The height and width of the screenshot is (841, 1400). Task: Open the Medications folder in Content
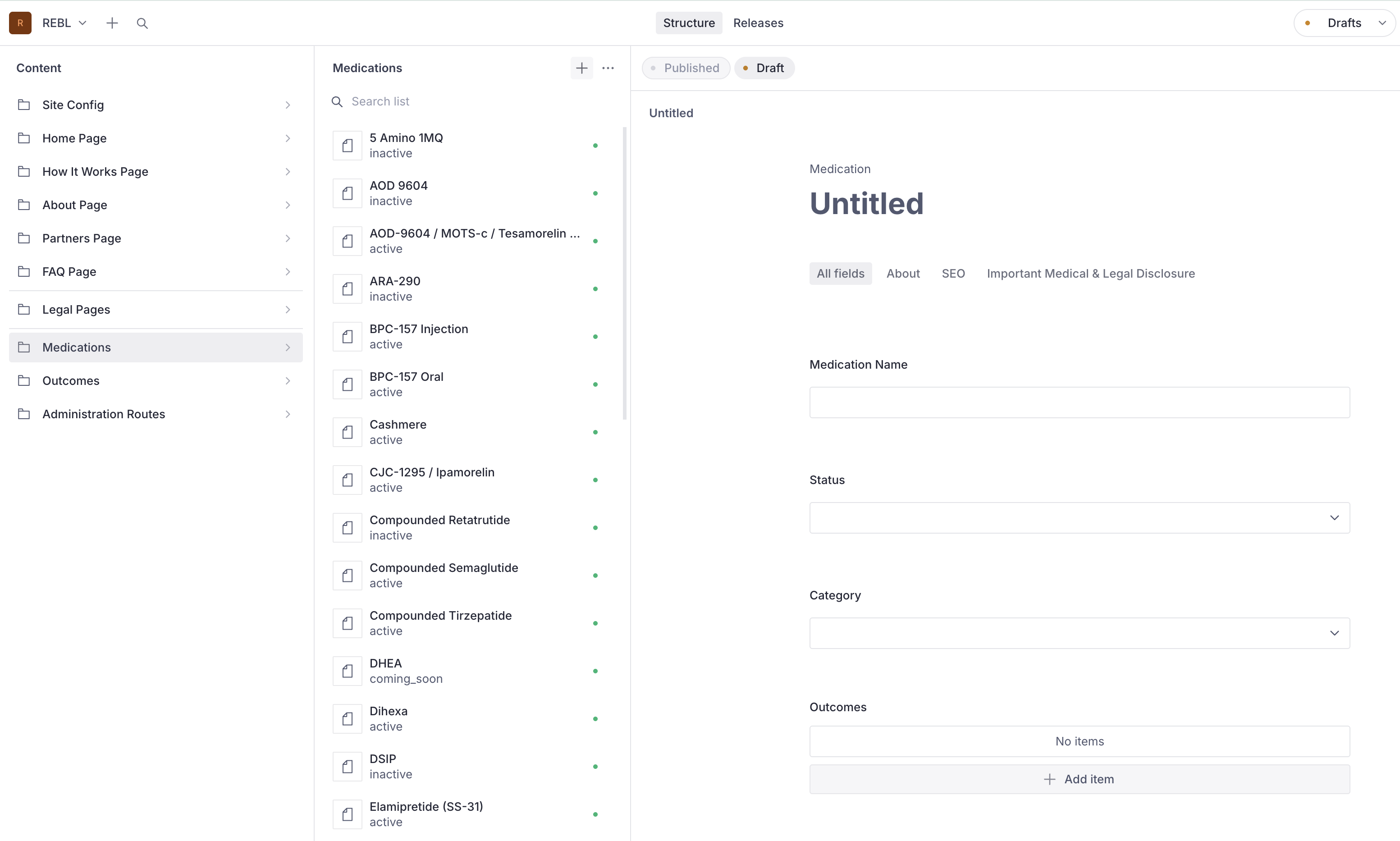point(156,347)
